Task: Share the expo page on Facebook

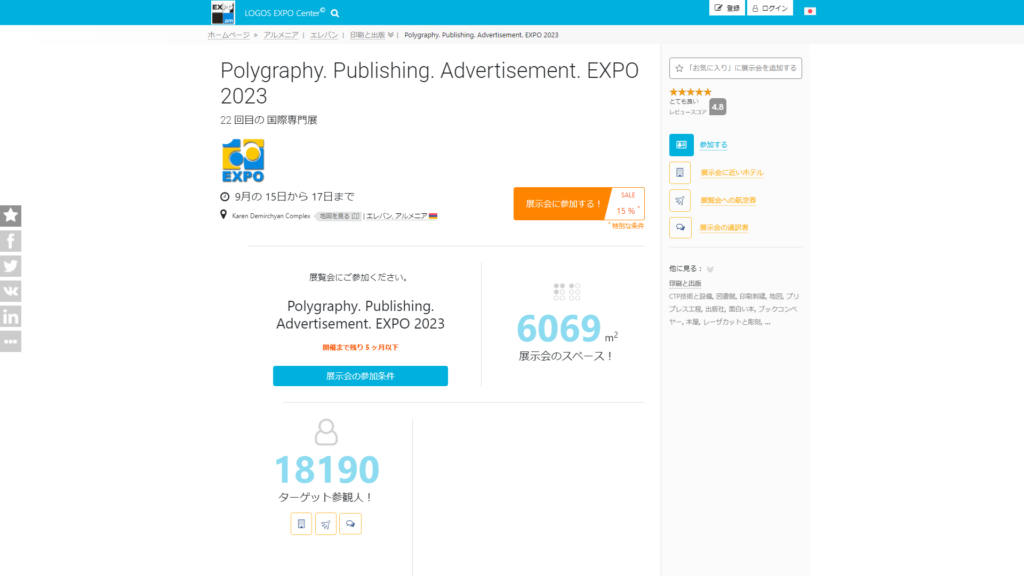Action: click(11, 241)
